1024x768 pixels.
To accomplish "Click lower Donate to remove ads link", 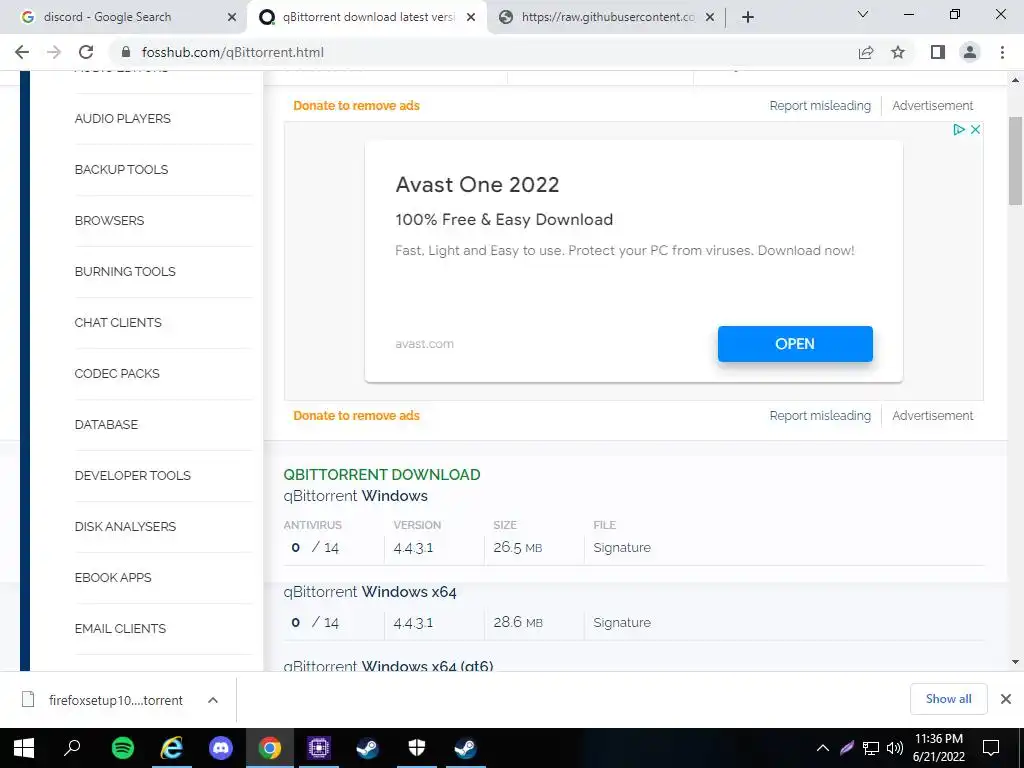I will [x=357, y=416].
